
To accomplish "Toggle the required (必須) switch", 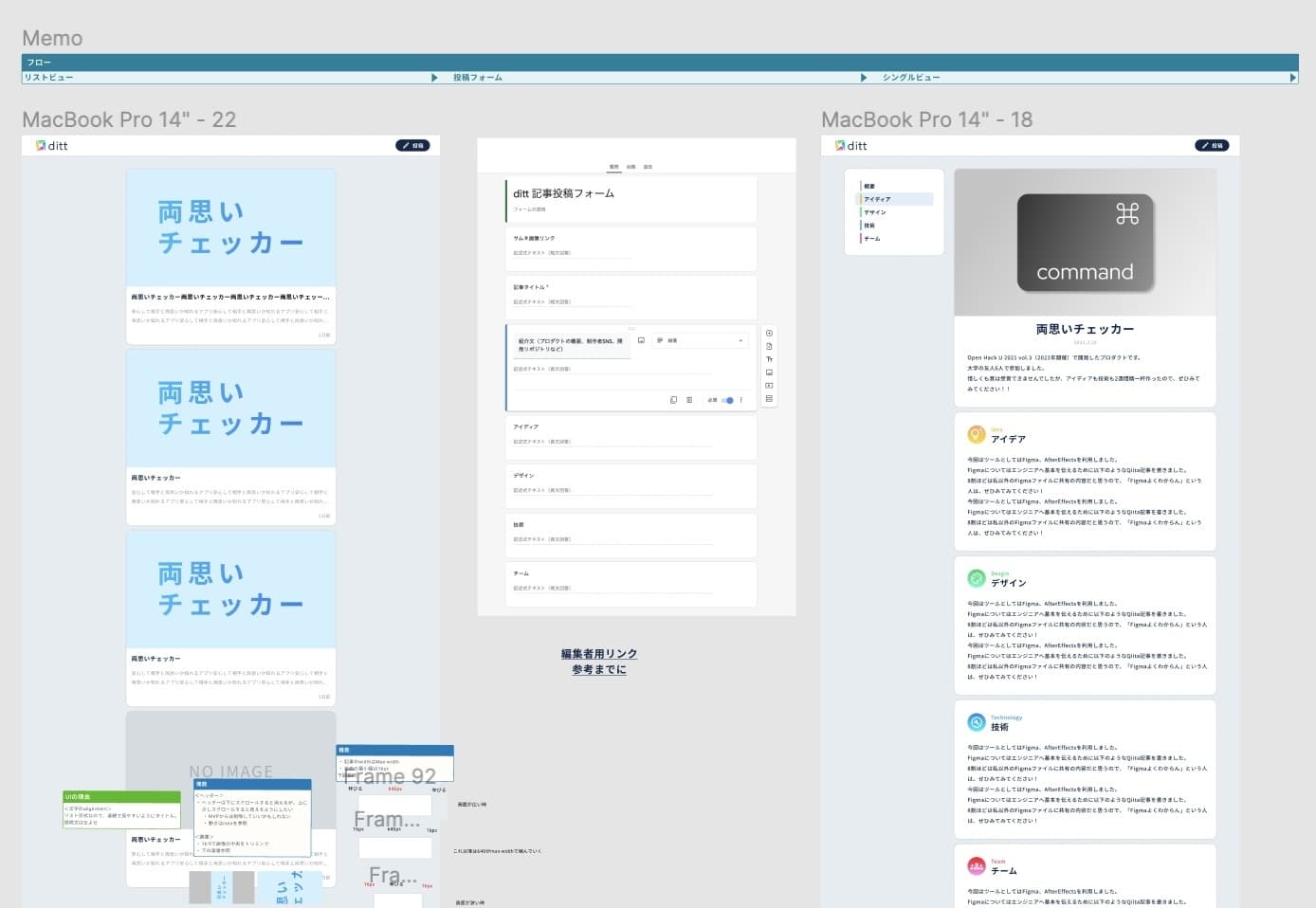I will click(x=727, y=400).
